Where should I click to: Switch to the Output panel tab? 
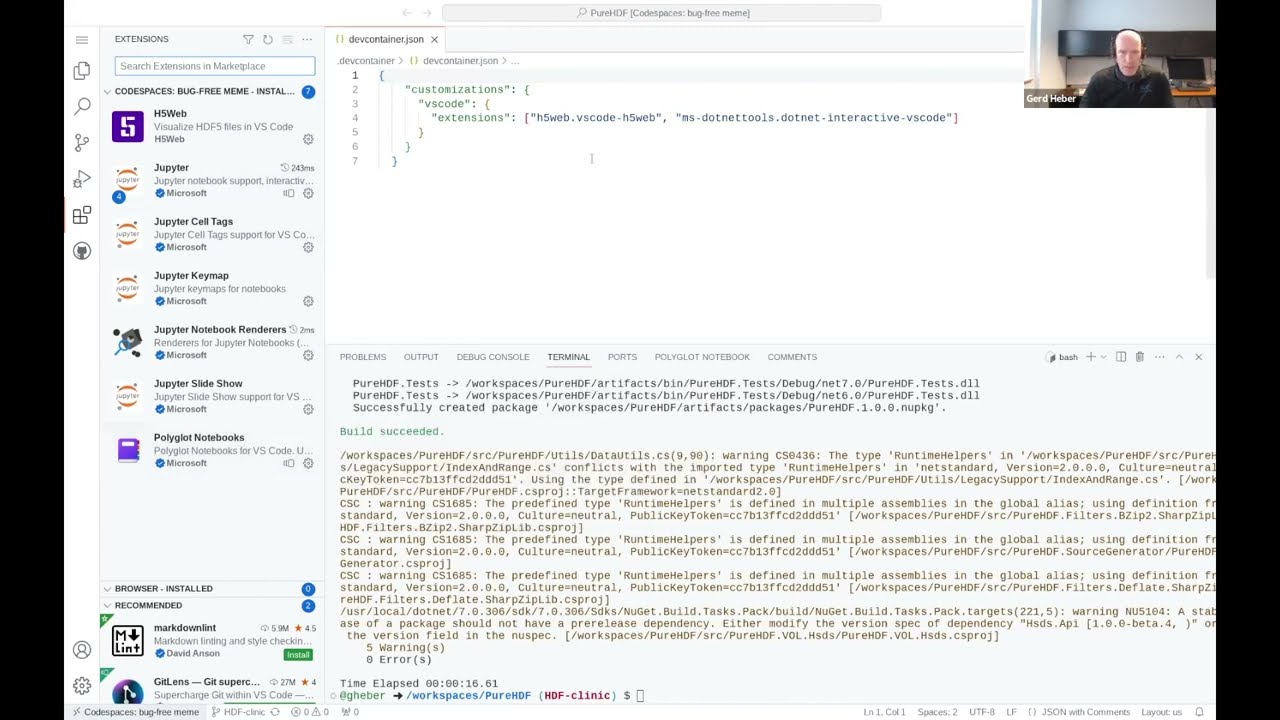tap(421, 357)
